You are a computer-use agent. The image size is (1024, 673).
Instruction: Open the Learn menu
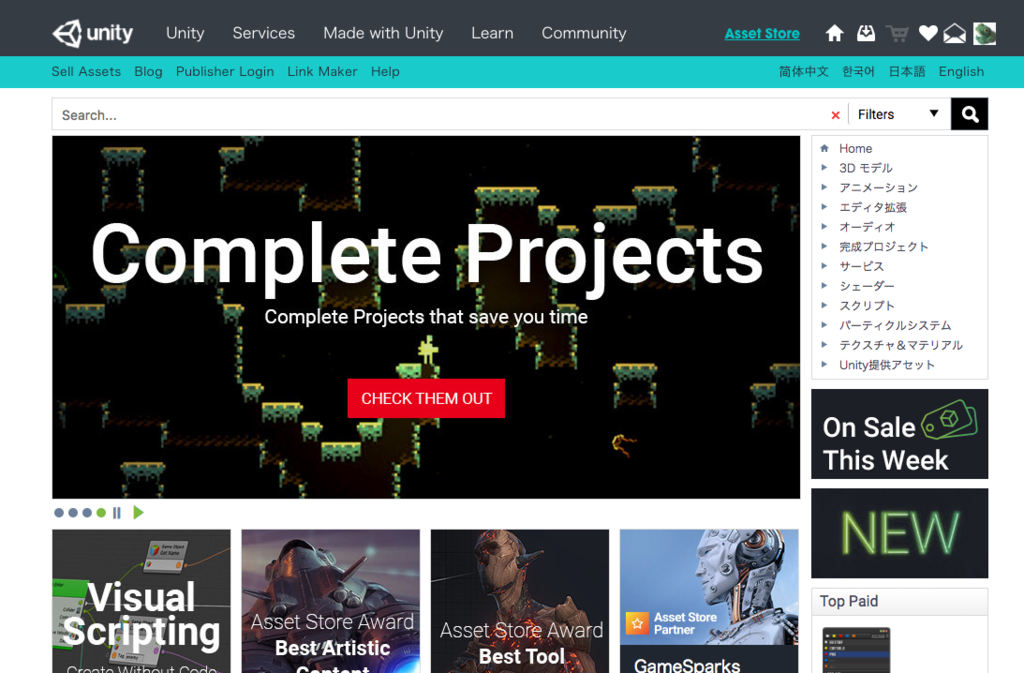(x=492, y=33)
